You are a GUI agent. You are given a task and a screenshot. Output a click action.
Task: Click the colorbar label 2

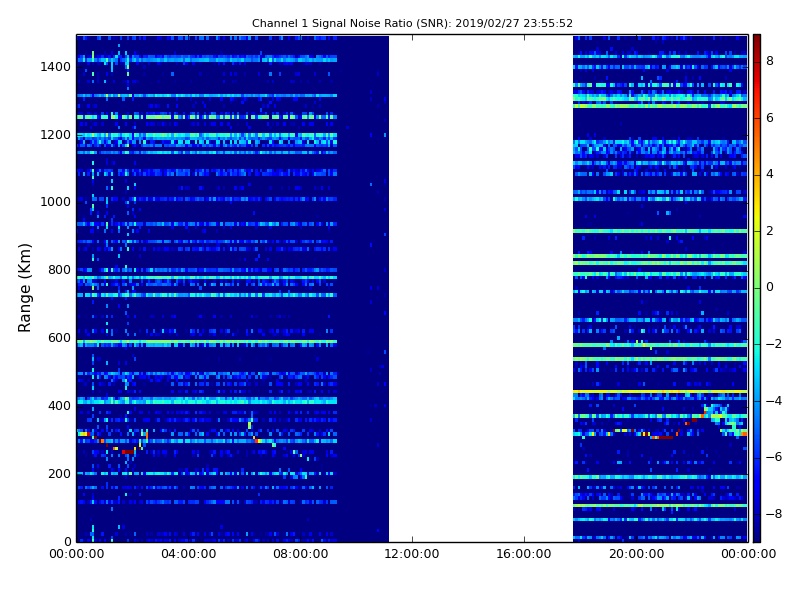point(770,231)
